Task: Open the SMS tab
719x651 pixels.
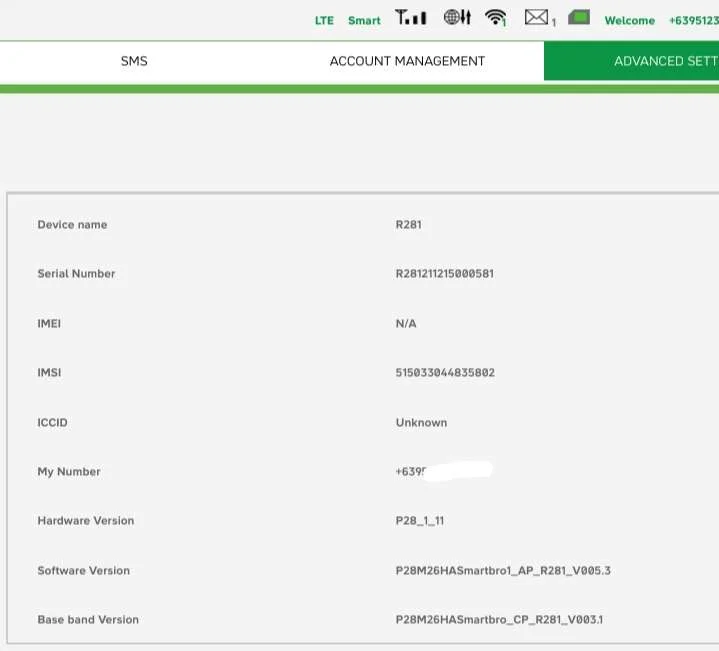Action: 134,61
